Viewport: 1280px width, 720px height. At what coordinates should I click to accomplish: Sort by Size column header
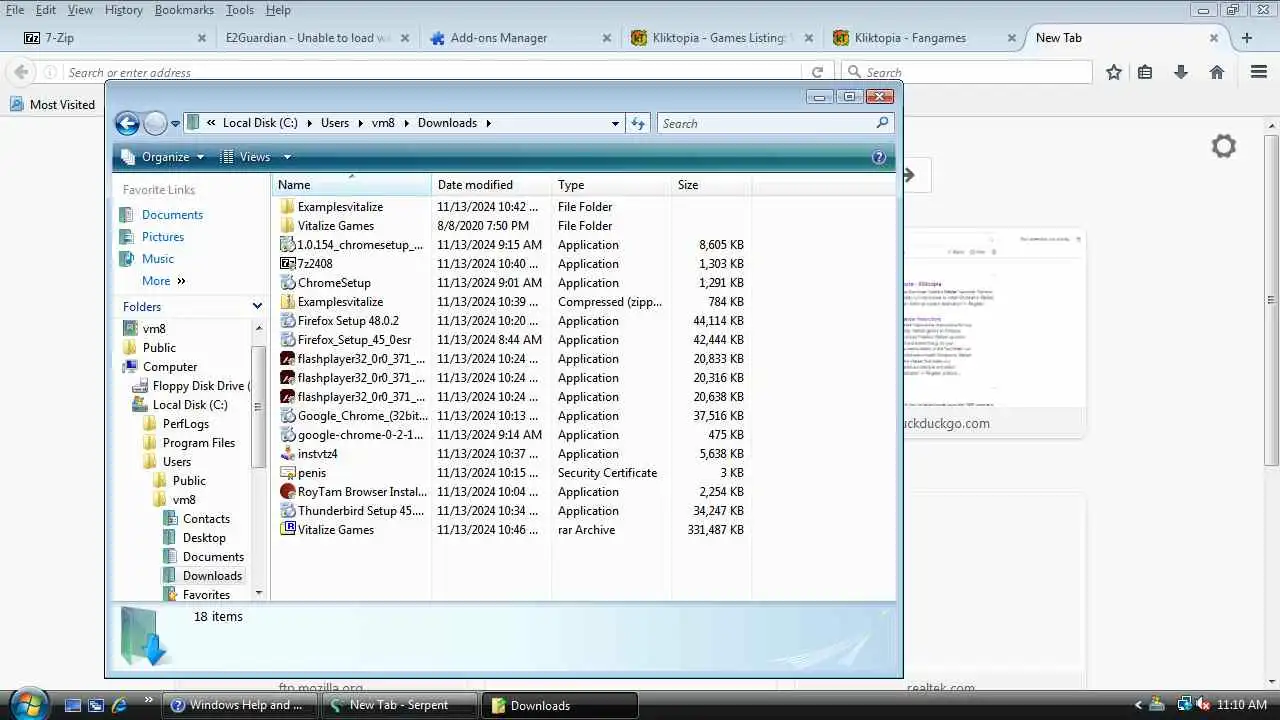[x=710, y=185]
